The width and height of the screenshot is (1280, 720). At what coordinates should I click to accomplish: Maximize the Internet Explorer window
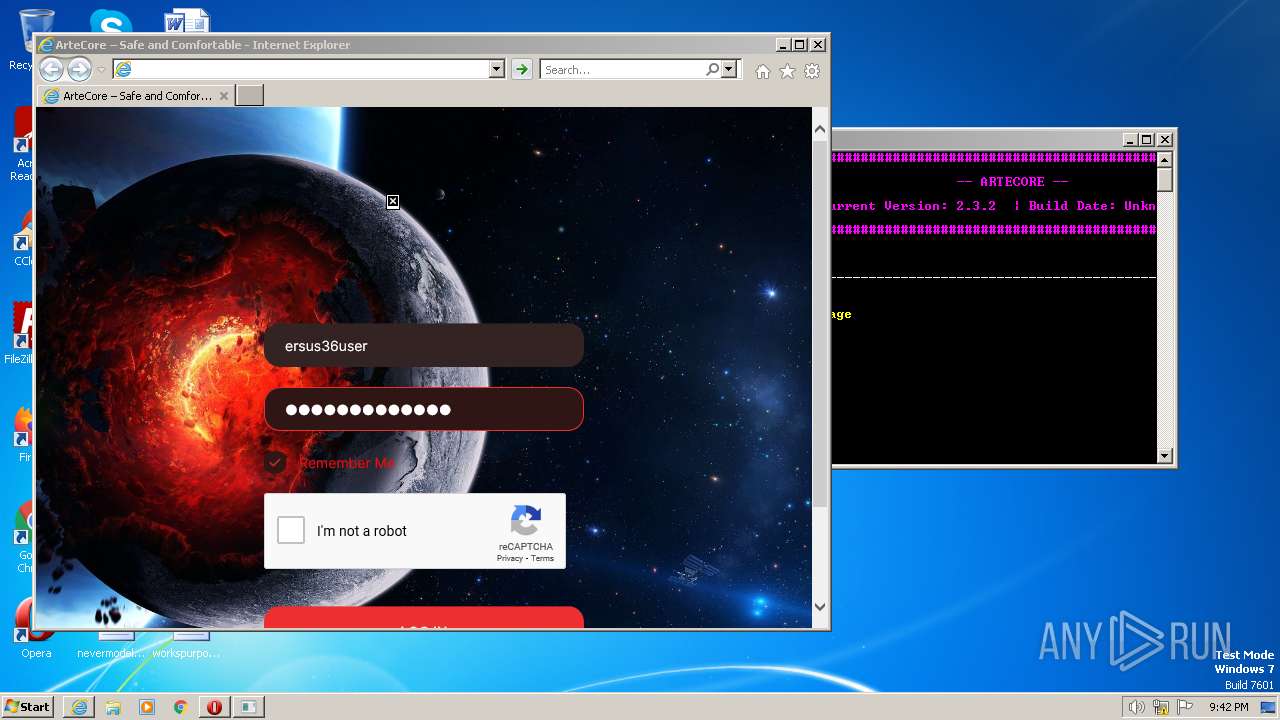click(799, 45)
